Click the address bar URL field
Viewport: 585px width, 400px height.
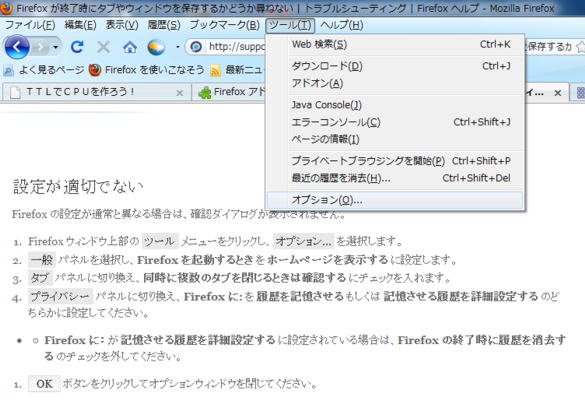237,47
